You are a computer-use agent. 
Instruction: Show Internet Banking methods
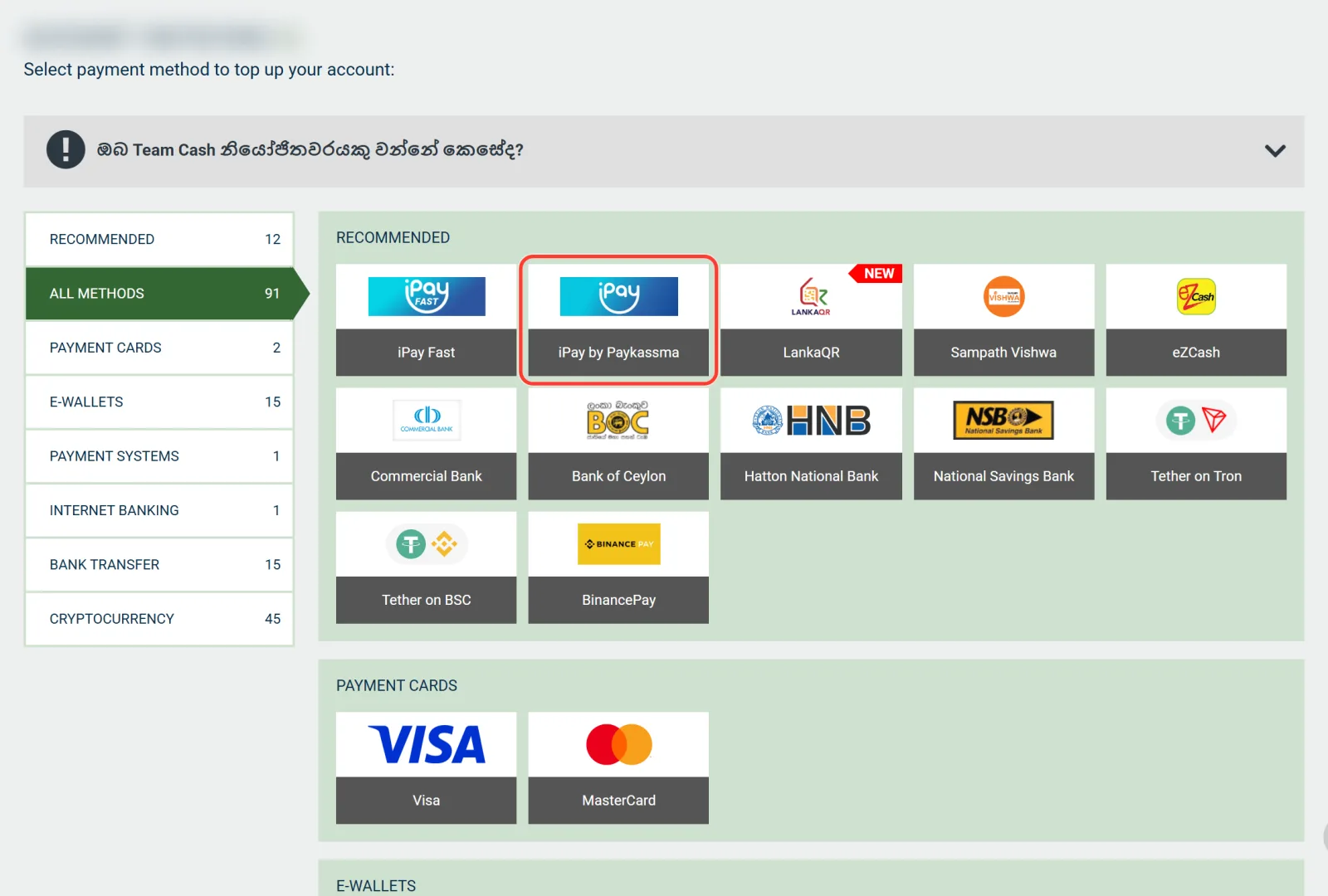[x=159, y=510]
